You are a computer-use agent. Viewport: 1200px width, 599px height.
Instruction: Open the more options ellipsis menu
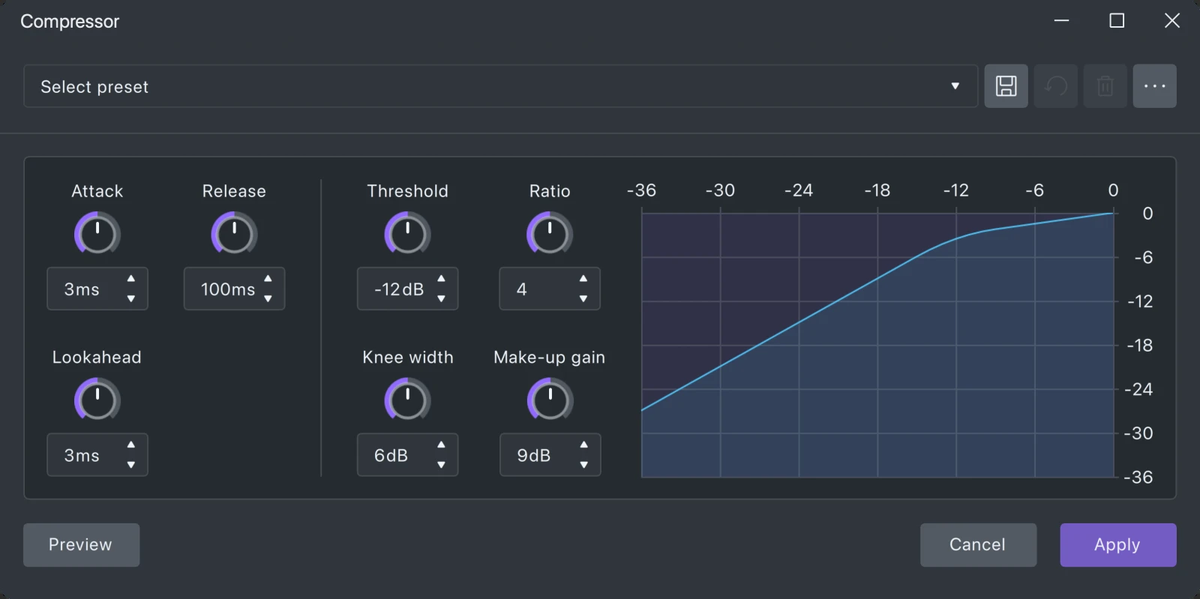click(x=1155, y=86)
